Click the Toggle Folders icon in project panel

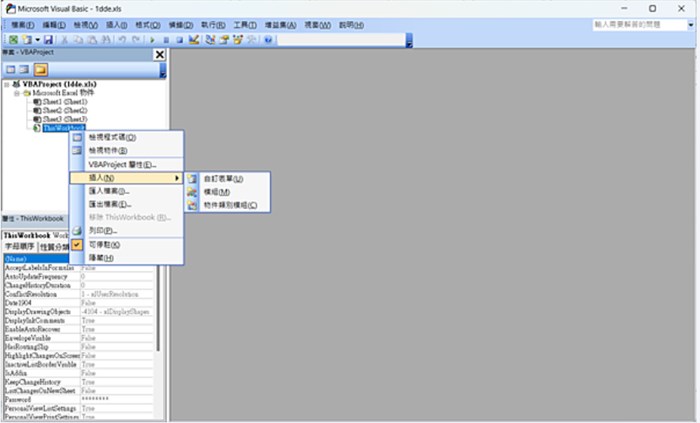[x=41, y=70]
